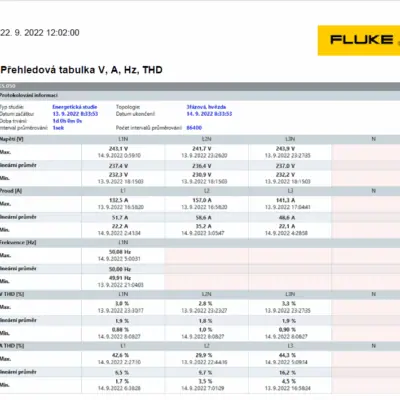Click the timestamp 13.9.2022 21:04:03
This screenshot has width=400, height=400.
pyautogui.click(x=121, y=285)
